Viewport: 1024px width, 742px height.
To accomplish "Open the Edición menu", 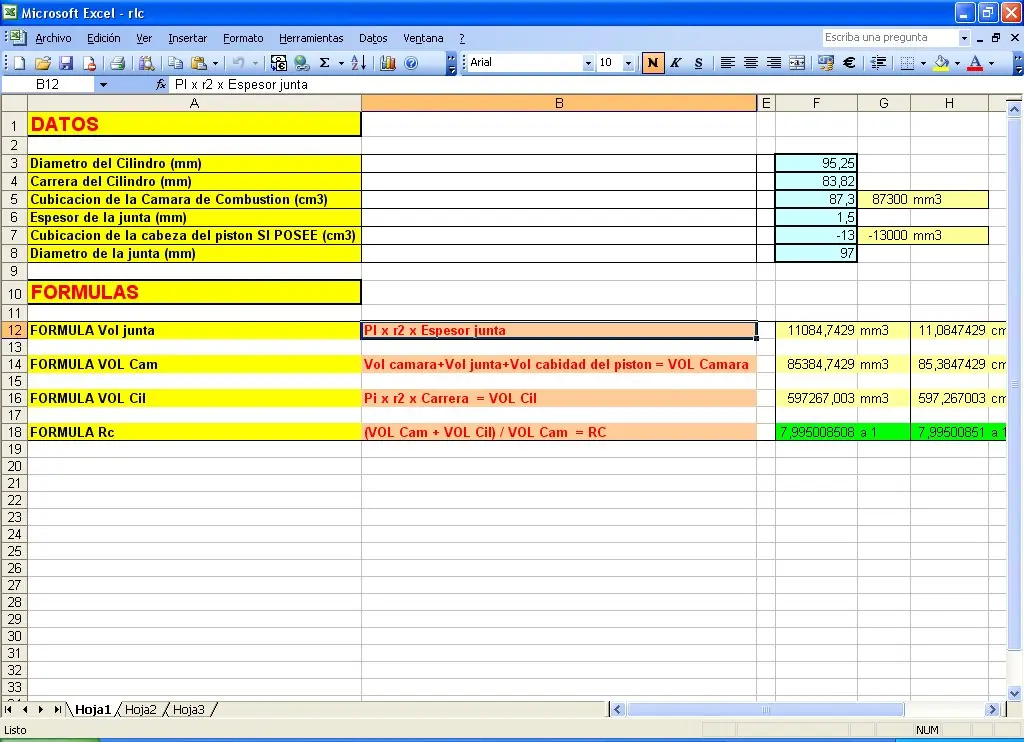I will (104, 38).
